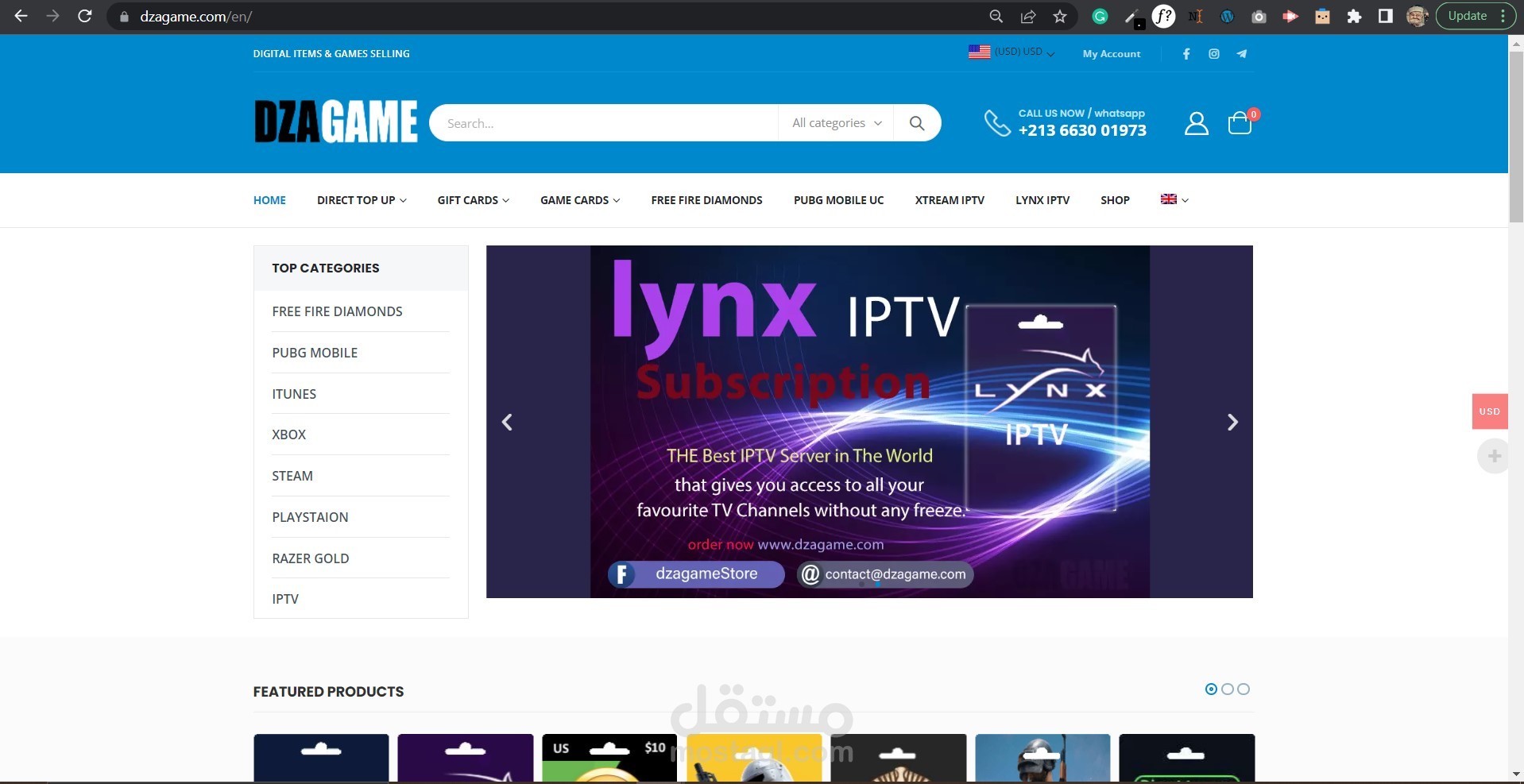Share this page from the address bar
Viewport: 1524px width, 784px height.
1028,16
